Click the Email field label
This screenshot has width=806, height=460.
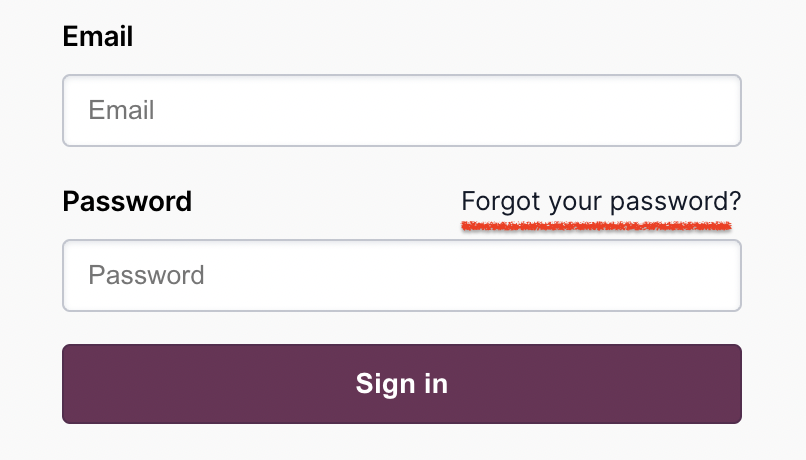(98, 37)
